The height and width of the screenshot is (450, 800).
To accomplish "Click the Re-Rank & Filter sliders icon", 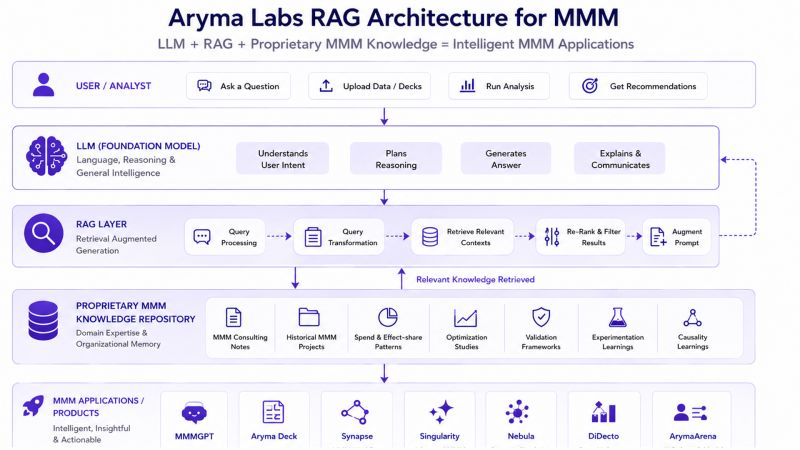I will click(552, 237).
